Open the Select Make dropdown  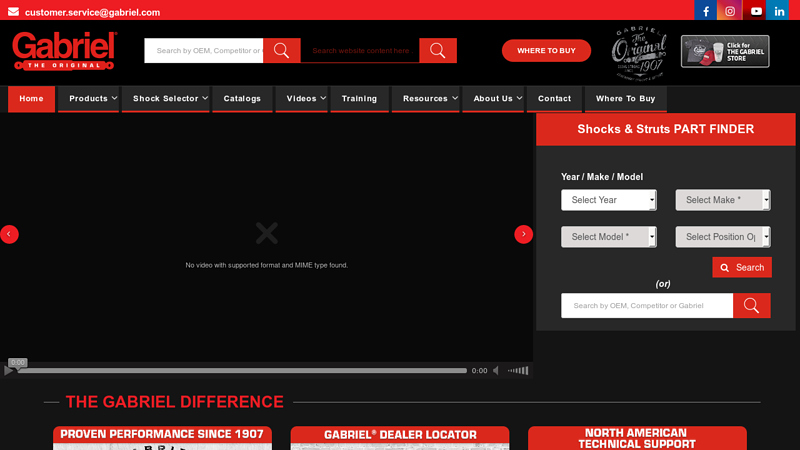(722, 200)
